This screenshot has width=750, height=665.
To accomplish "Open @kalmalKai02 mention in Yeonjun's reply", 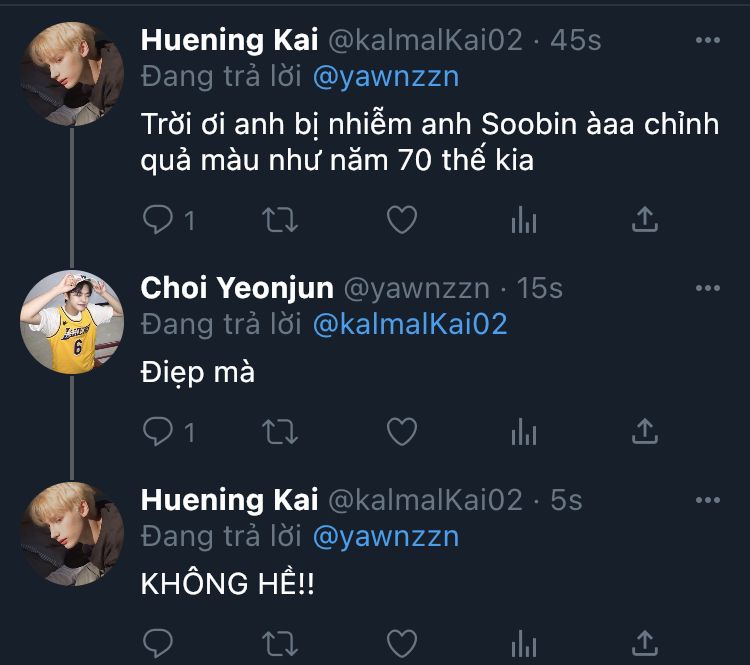I will click(x=410, y=324).
